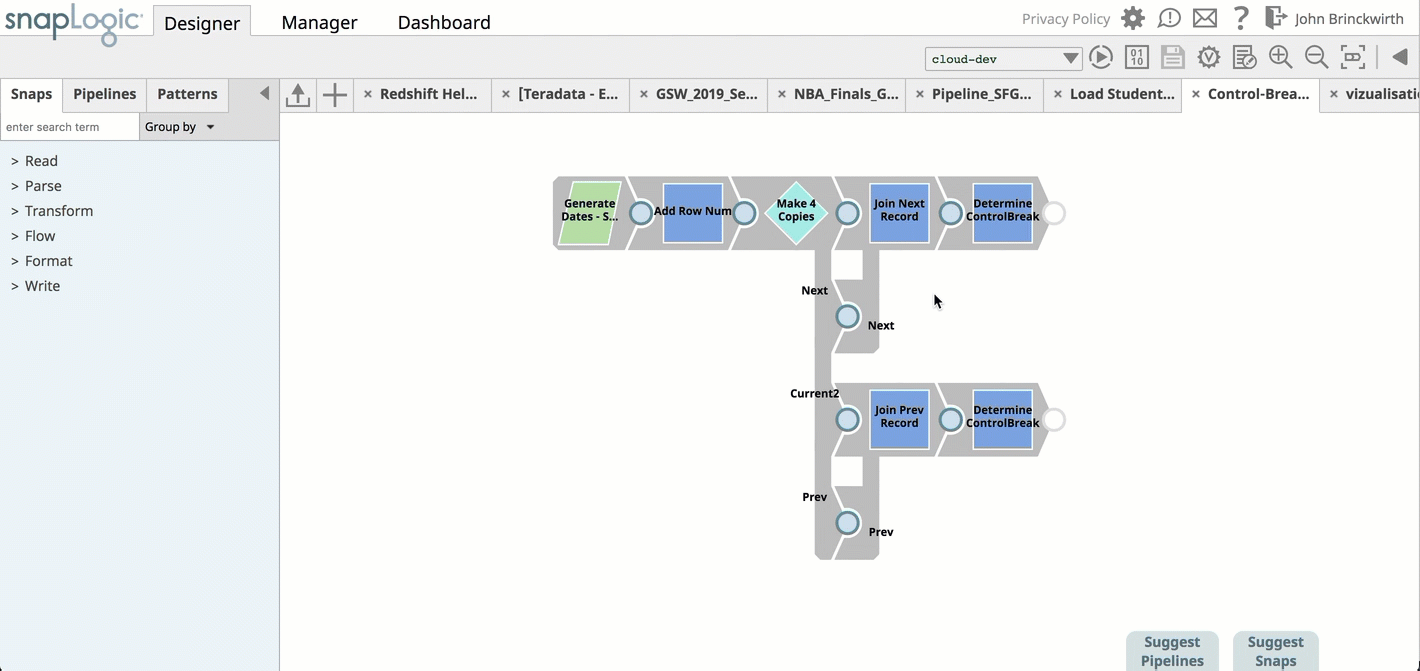Open the Group by dropdown

point(180,127)
